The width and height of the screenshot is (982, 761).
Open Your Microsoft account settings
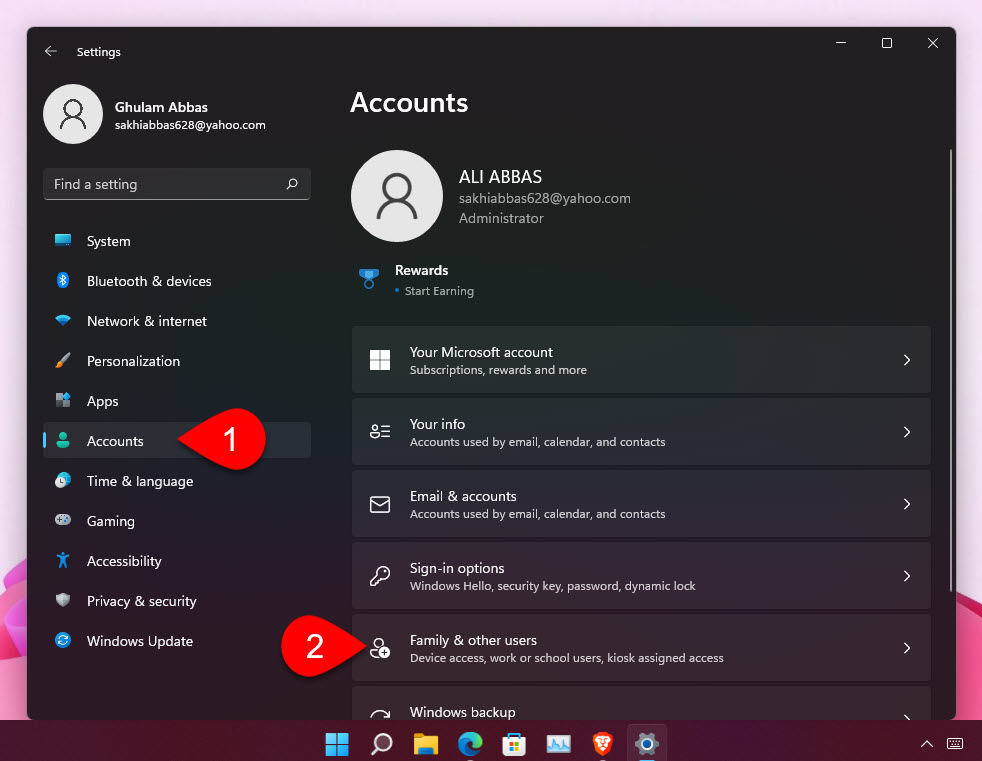click(x=641, y=360)
